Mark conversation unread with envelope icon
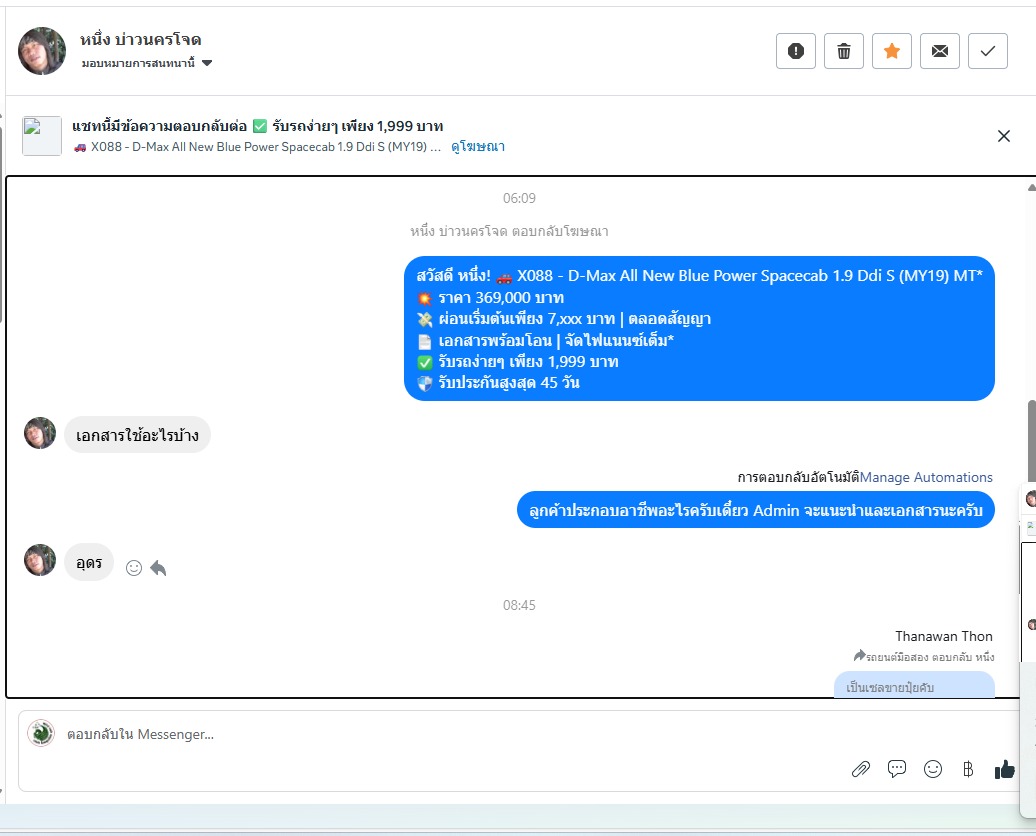Screen dimensions: 1036x836 click(x=940, y=51)
